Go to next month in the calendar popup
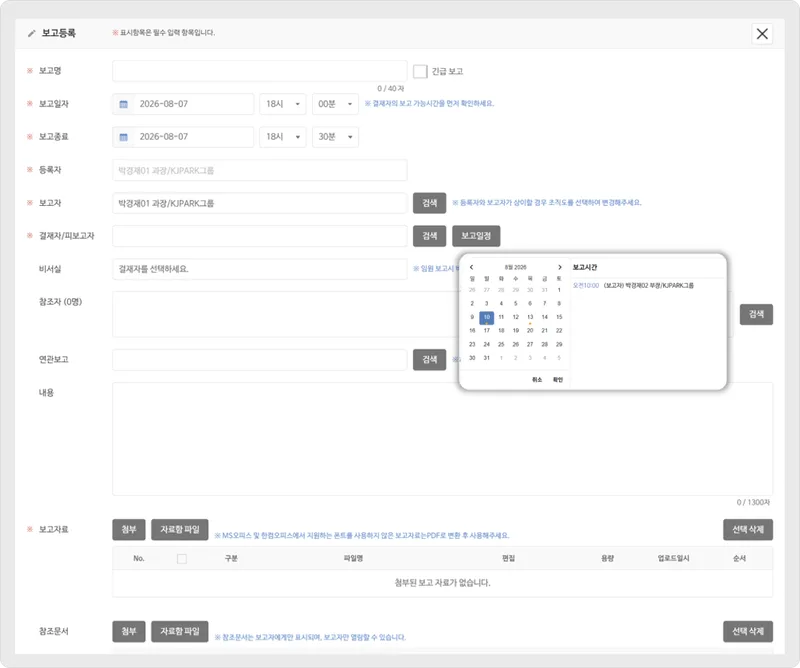Image resolution: width=800 pixels, height=668 pixels. click(560, 267)
